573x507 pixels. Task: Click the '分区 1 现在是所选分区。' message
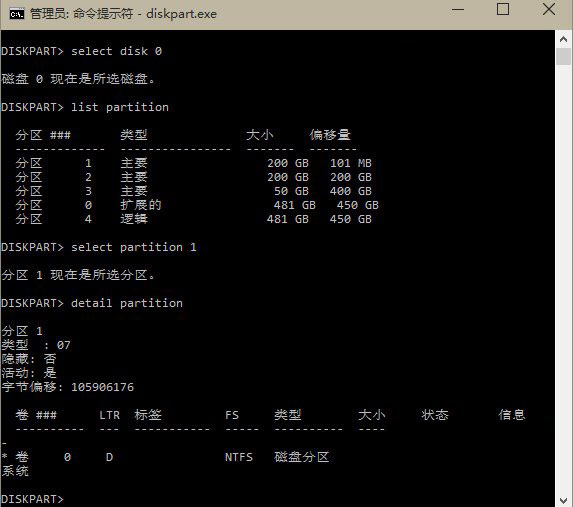coord(79,275)
